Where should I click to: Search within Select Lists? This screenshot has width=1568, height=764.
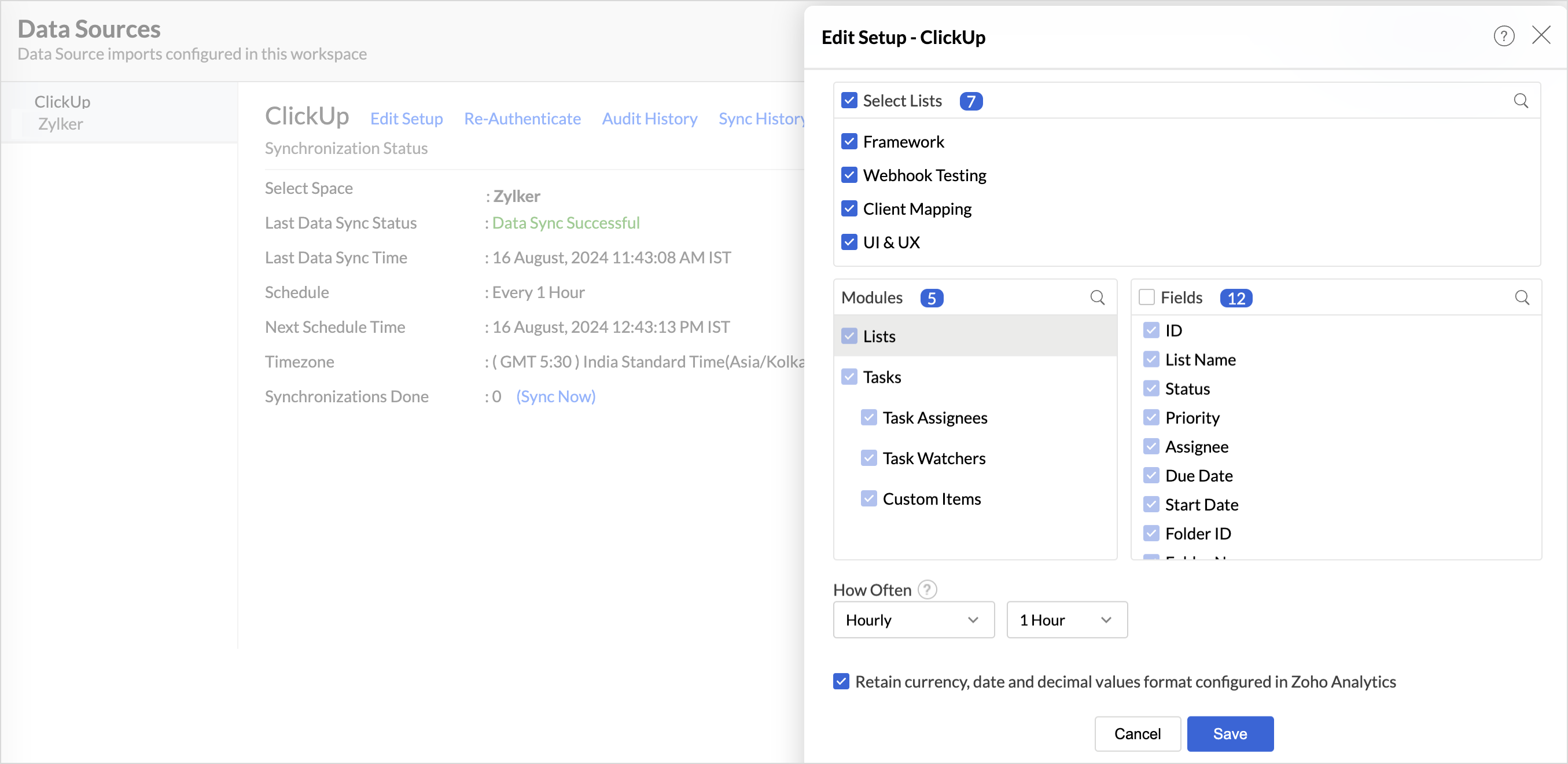[1521, 101]
